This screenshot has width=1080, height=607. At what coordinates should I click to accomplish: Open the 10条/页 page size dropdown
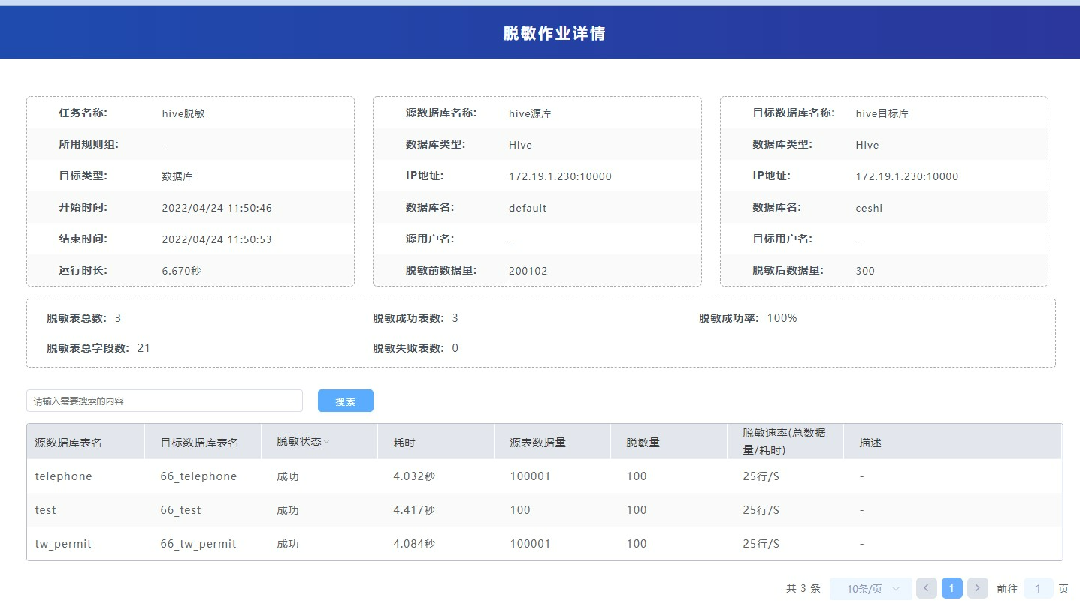pos(871,589)
